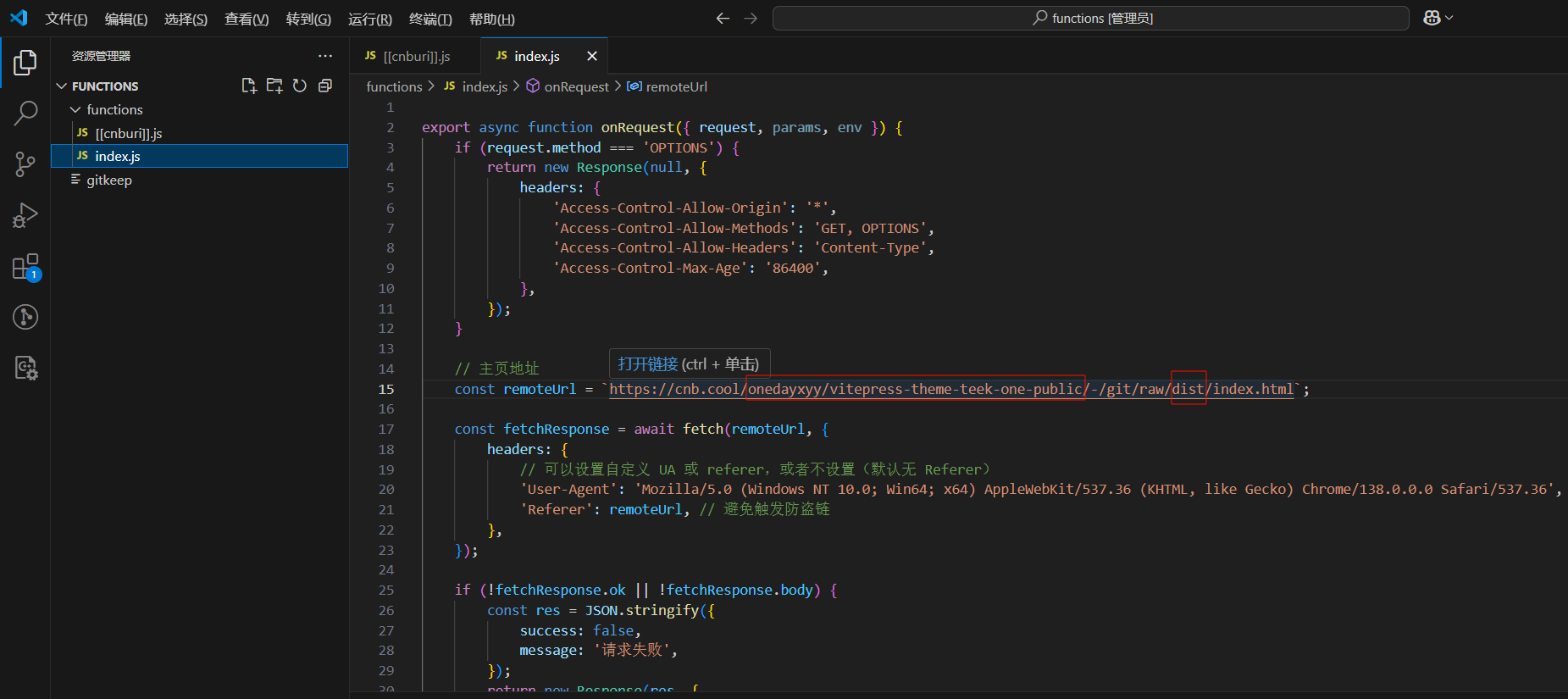
Task: Open the 终端(T) menu
Action: pos(430,19)
